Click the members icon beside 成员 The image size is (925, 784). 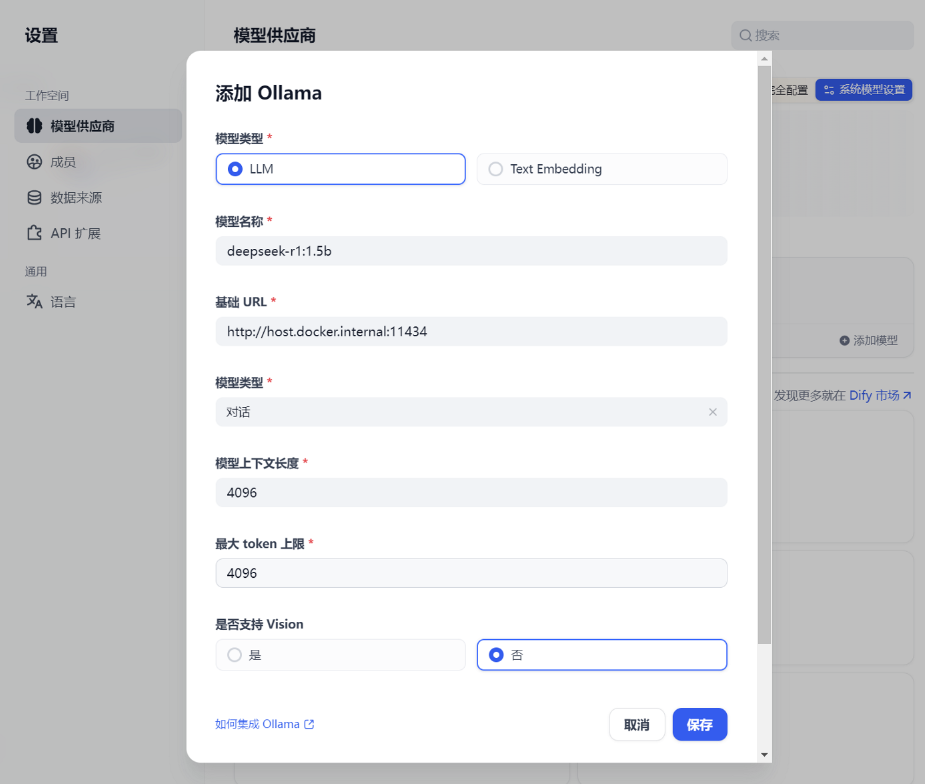click(x=34, y=162)
